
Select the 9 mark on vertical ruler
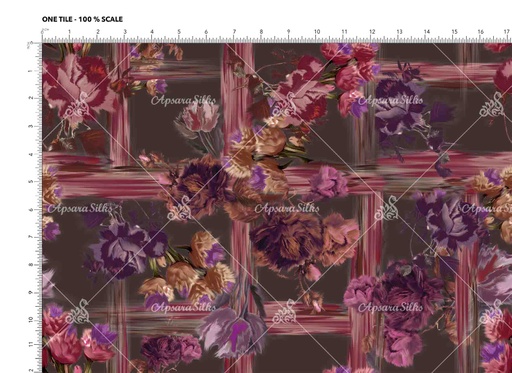coord(31,292)
